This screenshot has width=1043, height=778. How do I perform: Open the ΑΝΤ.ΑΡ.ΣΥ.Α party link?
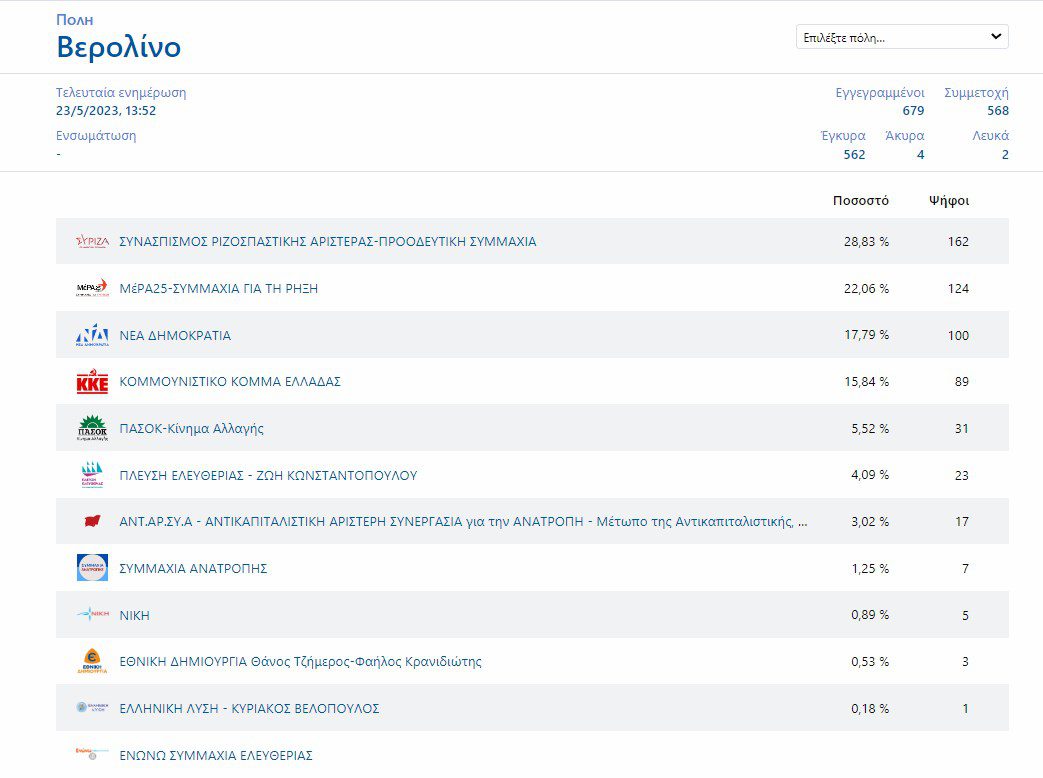coord(463,522)
